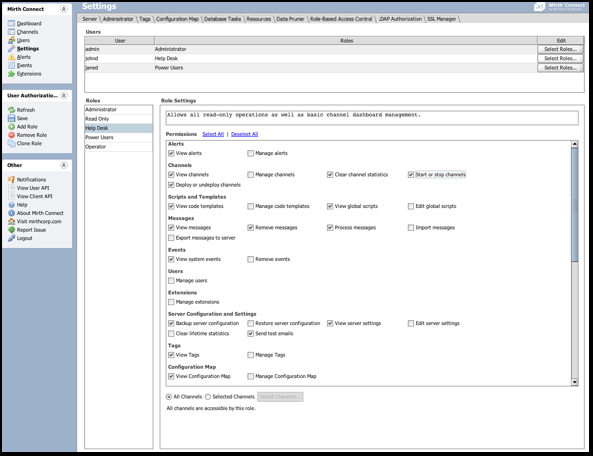The width and height of the screenshot is (593, 456).
Task: Open the Help question icon
Action: pos(11,205)
